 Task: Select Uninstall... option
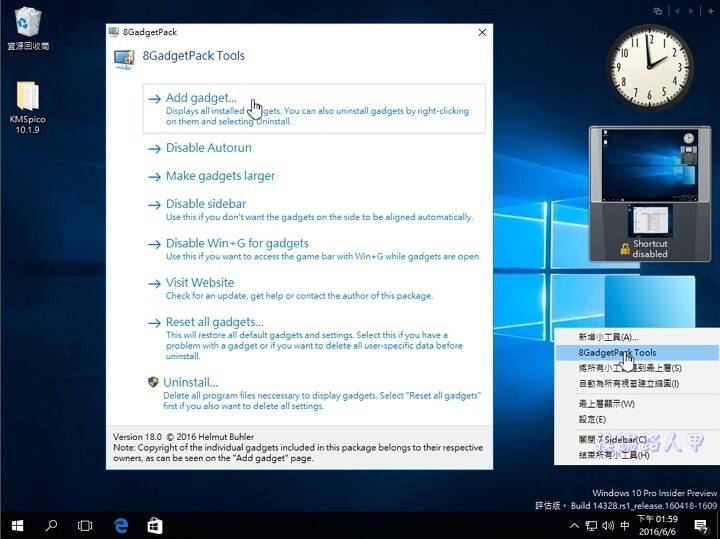(314, 393)
